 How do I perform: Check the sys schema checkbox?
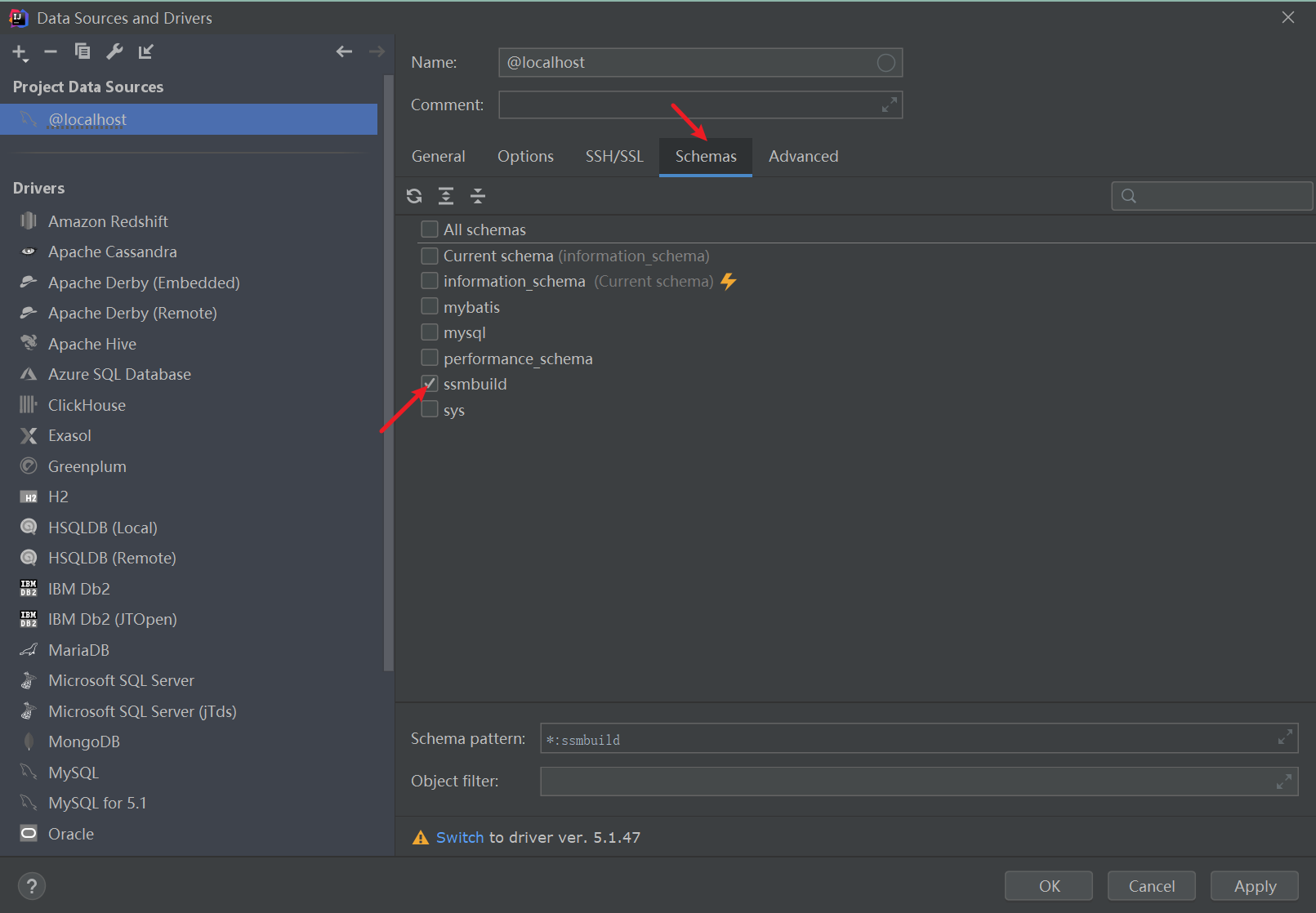click(430, 410)
